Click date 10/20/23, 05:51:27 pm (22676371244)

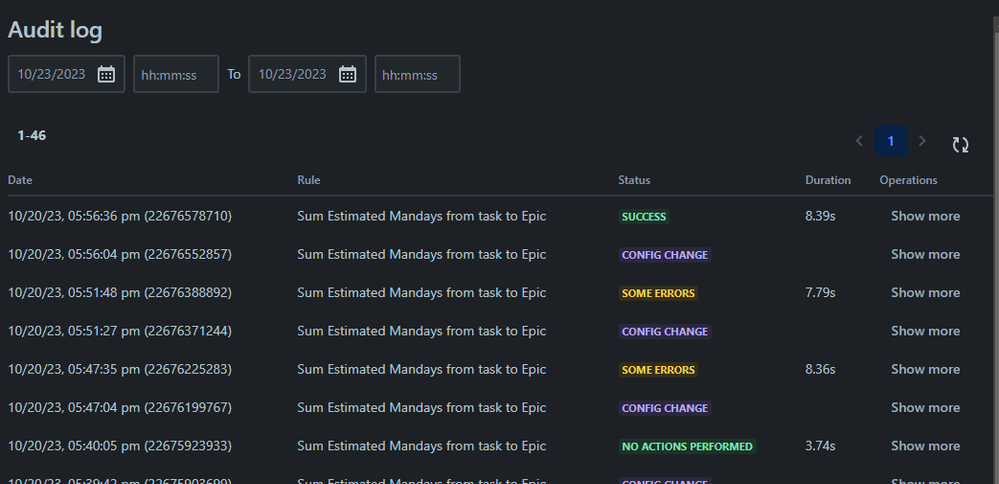point(120,331)
